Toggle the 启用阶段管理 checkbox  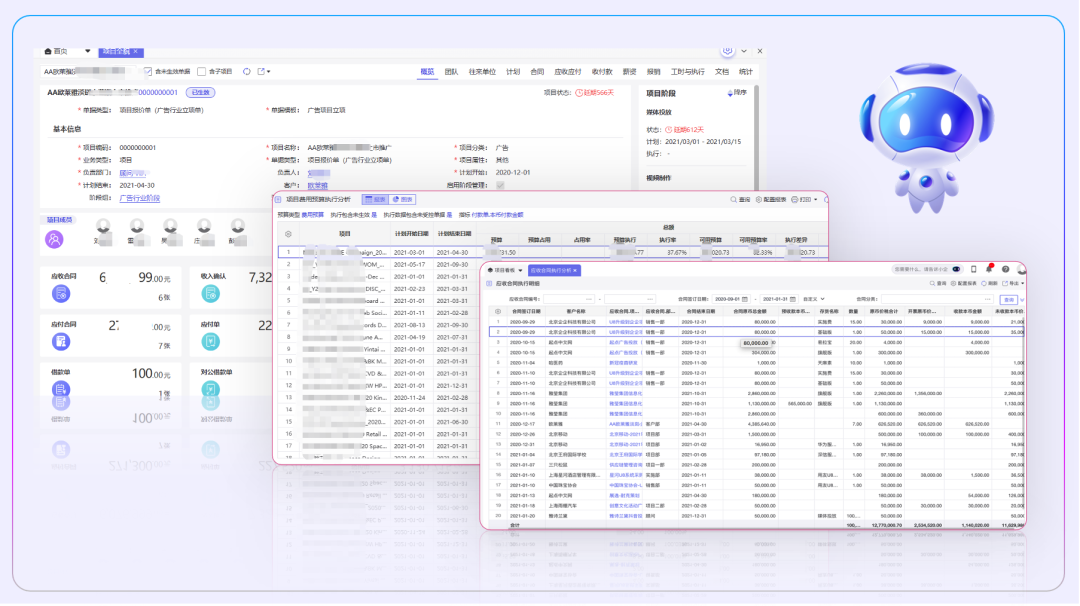tap(500, 185)
